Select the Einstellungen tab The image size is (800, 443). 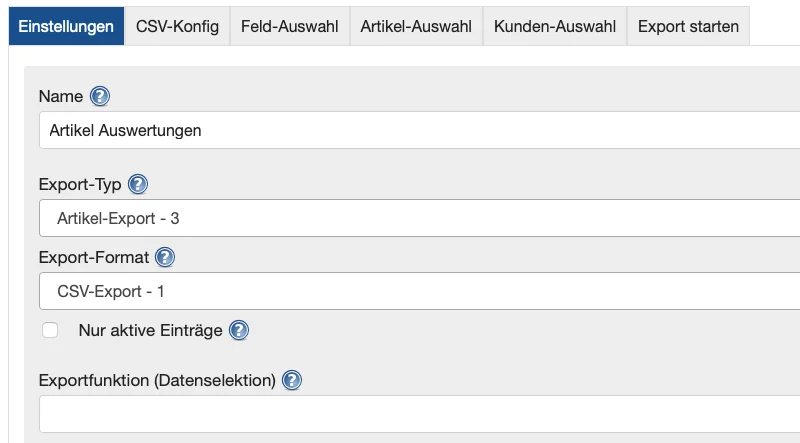(66, 27)
